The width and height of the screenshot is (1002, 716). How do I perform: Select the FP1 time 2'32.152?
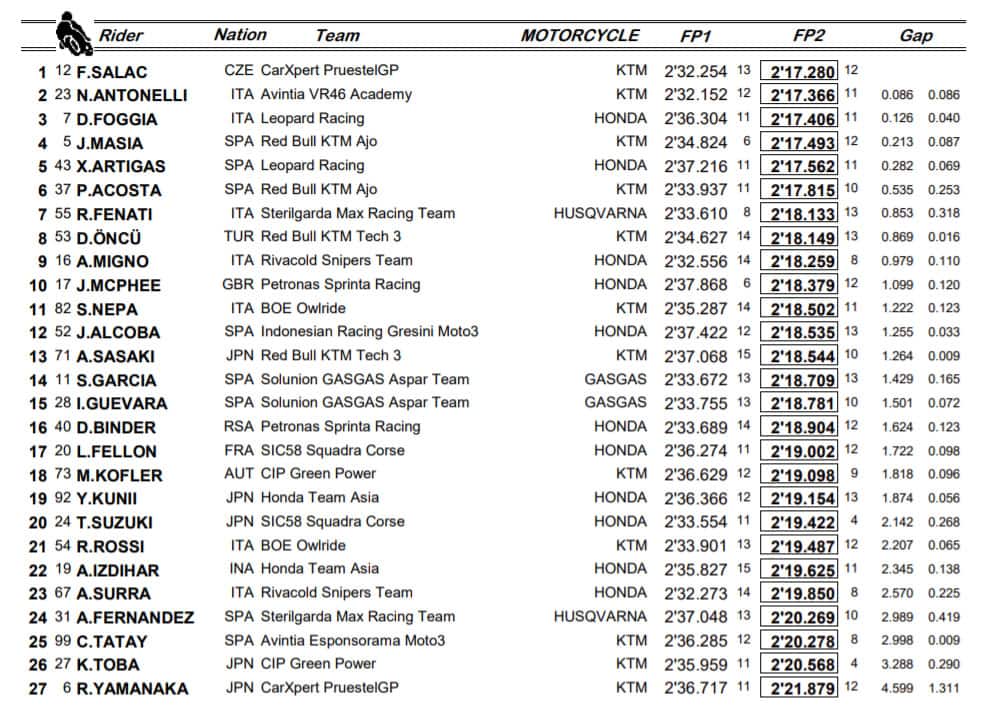click(695, 95)
